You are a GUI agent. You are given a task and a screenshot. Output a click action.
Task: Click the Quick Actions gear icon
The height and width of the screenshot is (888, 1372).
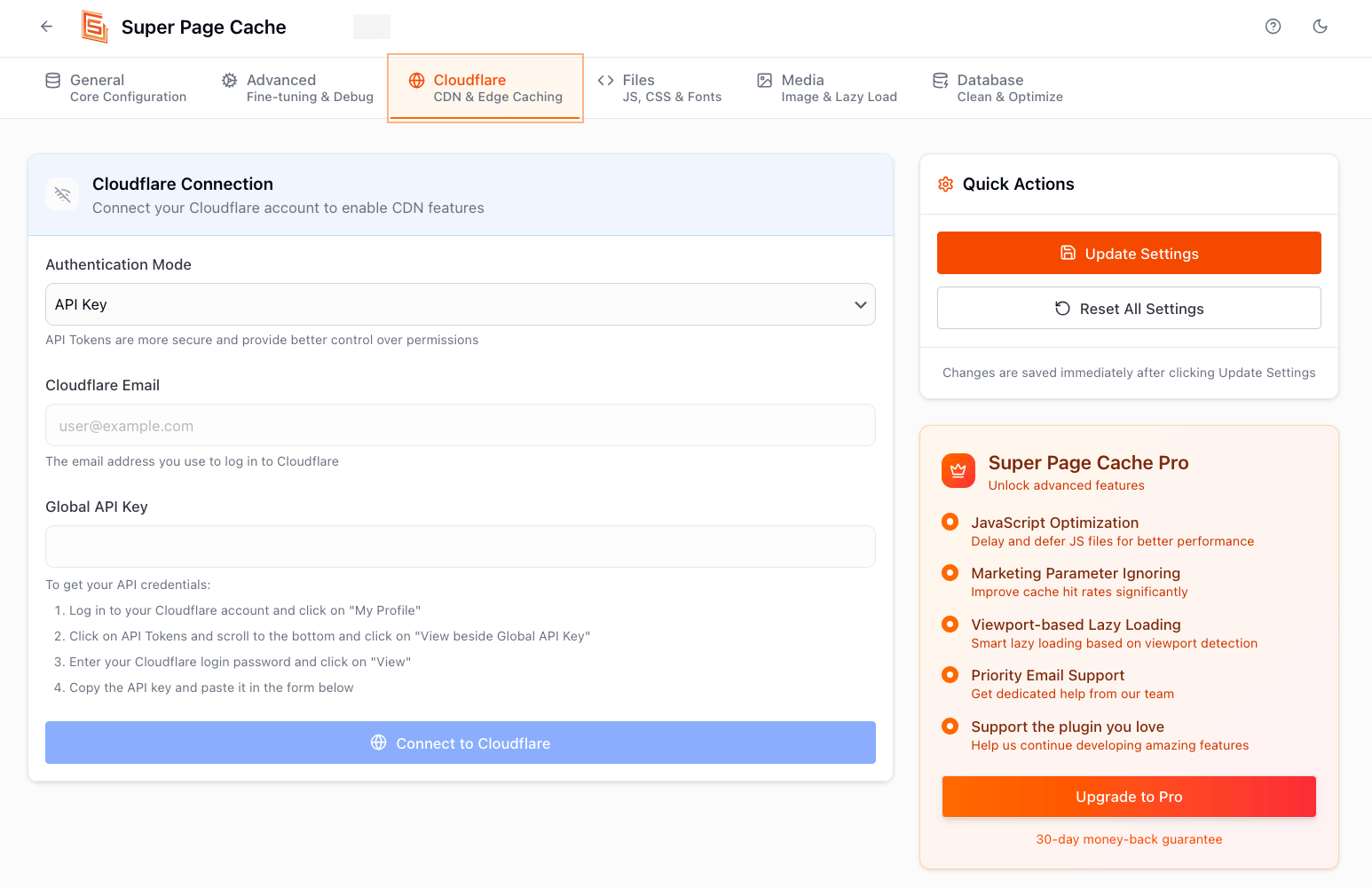point(946,185)
